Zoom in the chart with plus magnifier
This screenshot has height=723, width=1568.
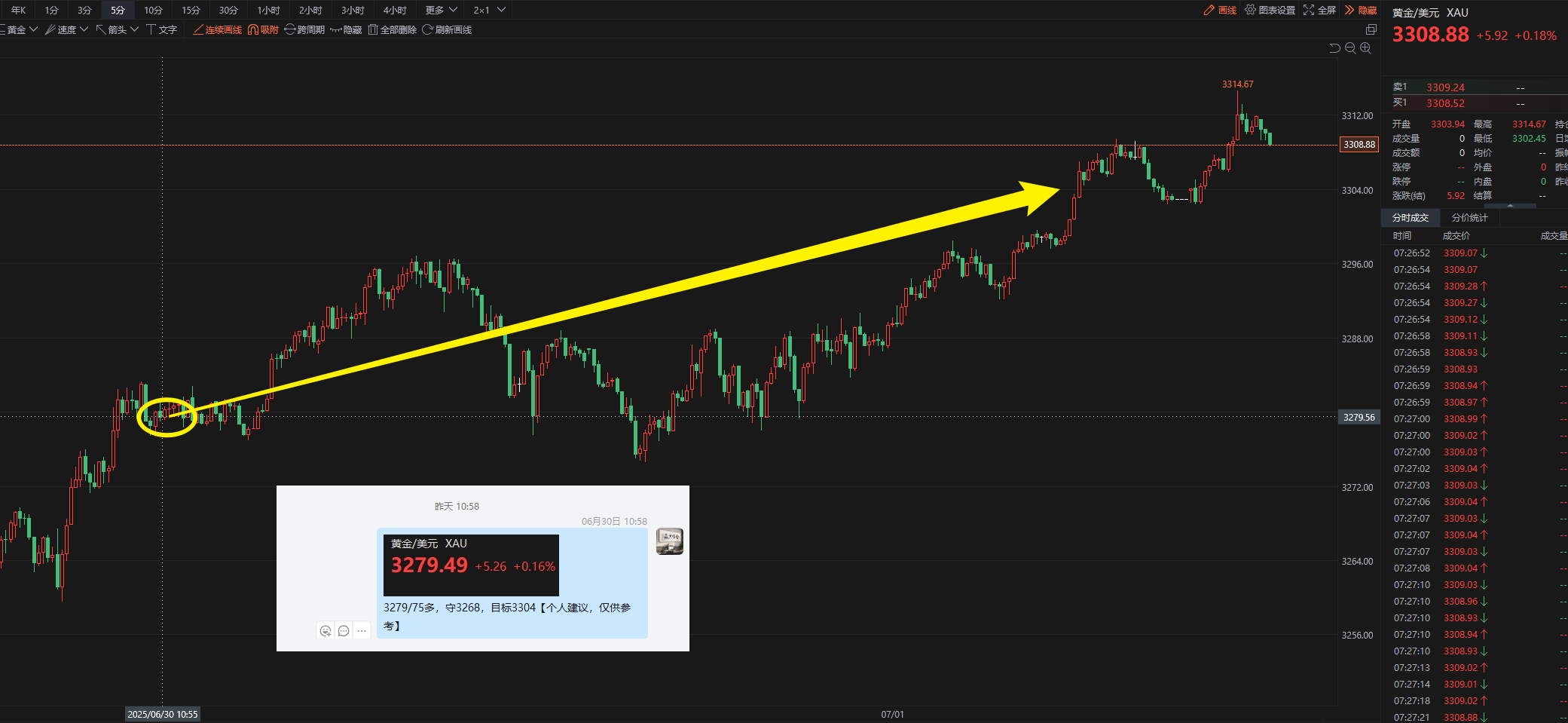click(1365, 48)
